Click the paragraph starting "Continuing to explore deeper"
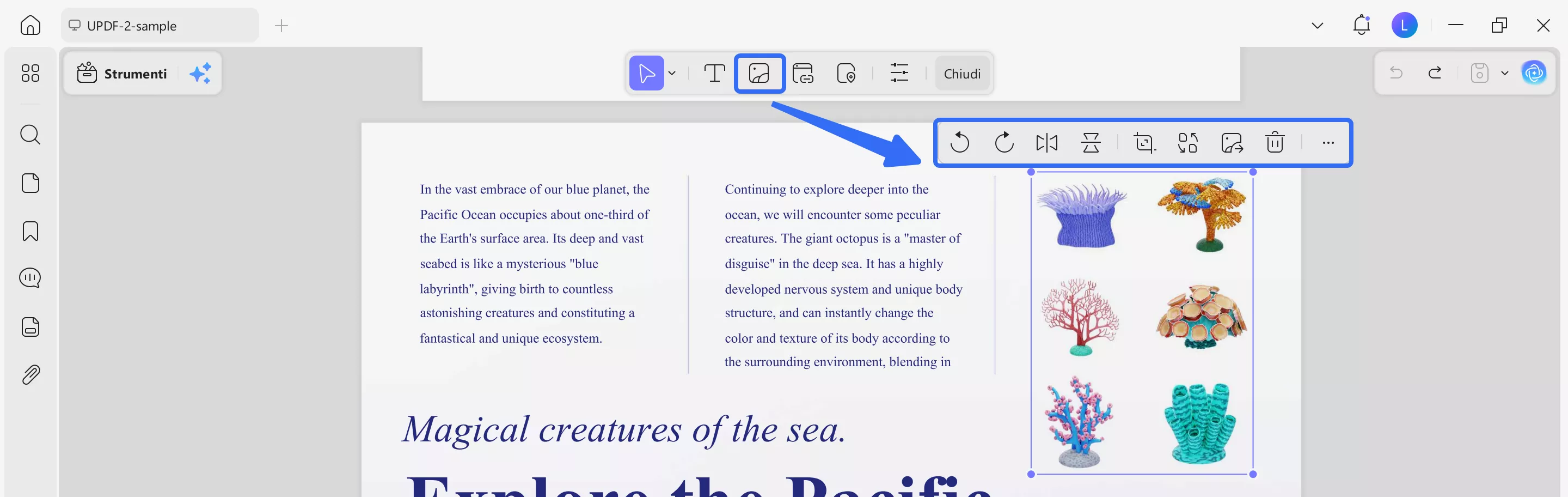Image resolution: width=1568 pixels, height=497 pixels. [x=843, y=275]
